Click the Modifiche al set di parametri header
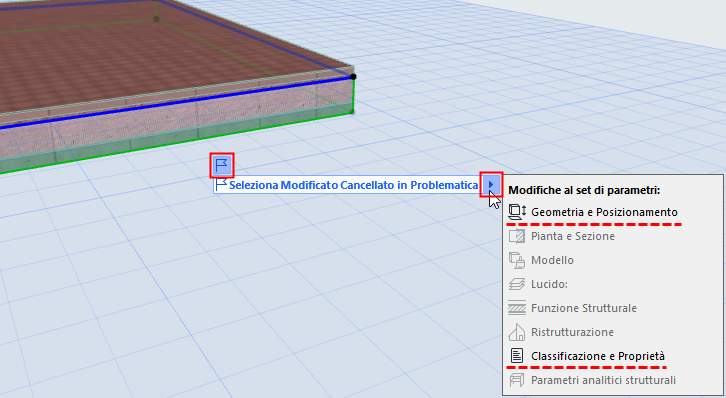This screenshot has width=726, height=398. (x=584, y=190)
